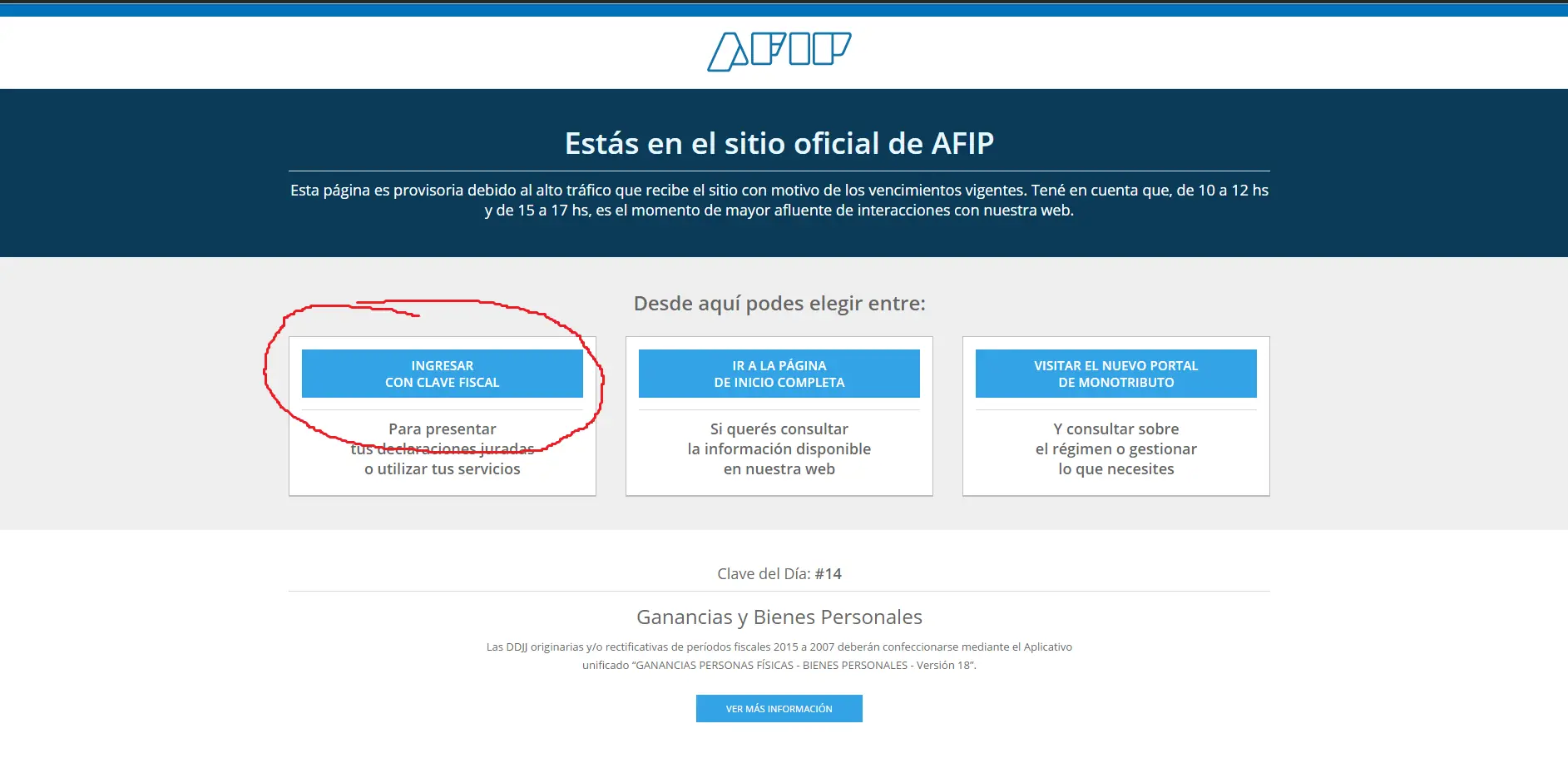Open Ir a la página de inicio completa
The width and height of the screenshot is (1568, 783).
(779, 374)
